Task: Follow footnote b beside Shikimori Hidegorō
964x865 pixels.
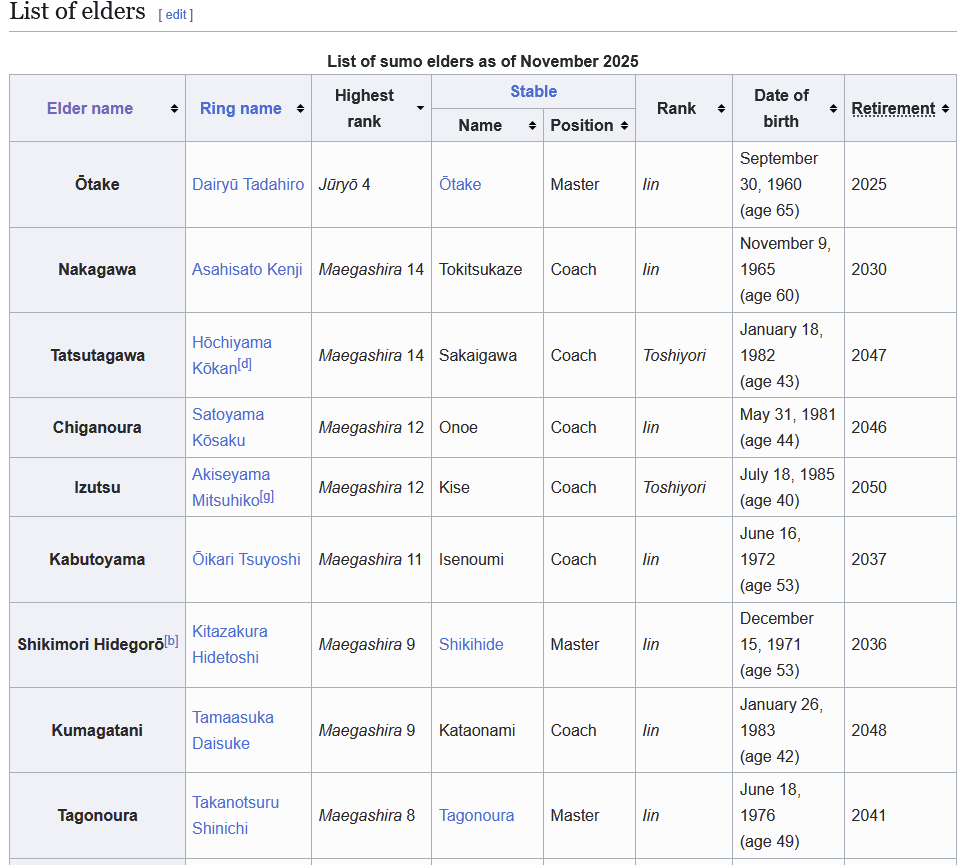Action: pos(171,640)
